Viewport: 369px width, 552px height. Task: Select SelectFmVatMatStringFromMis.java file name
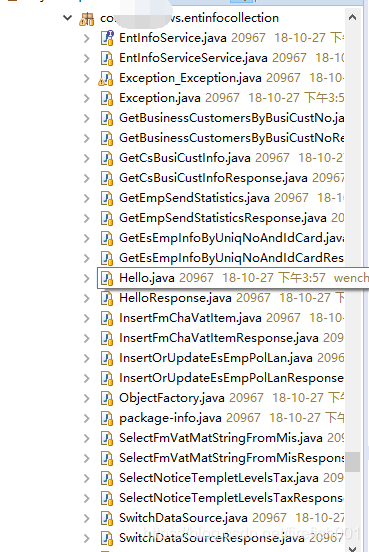(220, 439)
